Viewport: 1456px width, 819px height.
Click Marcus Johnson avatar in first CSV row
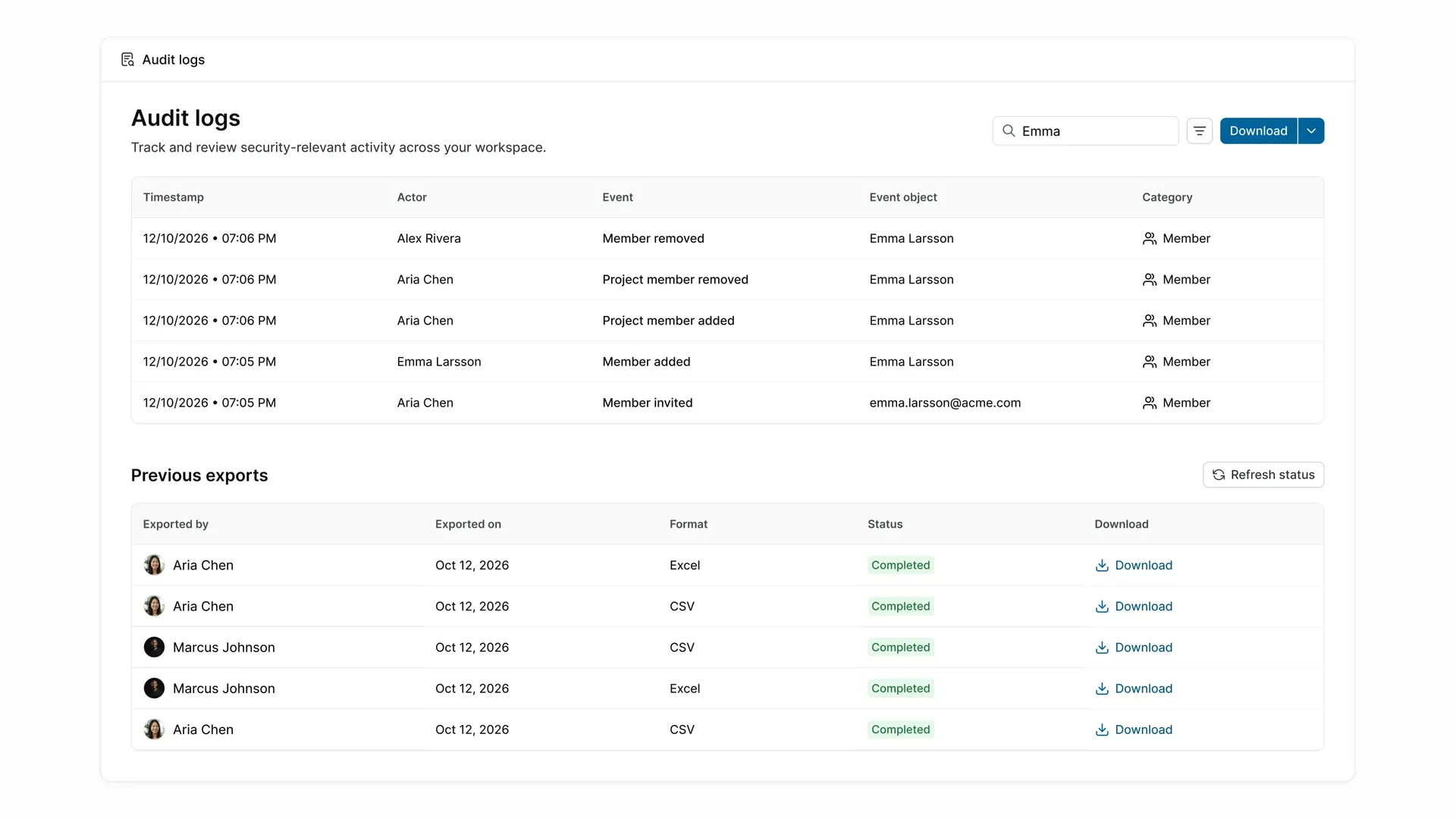[x=154, y=647]
